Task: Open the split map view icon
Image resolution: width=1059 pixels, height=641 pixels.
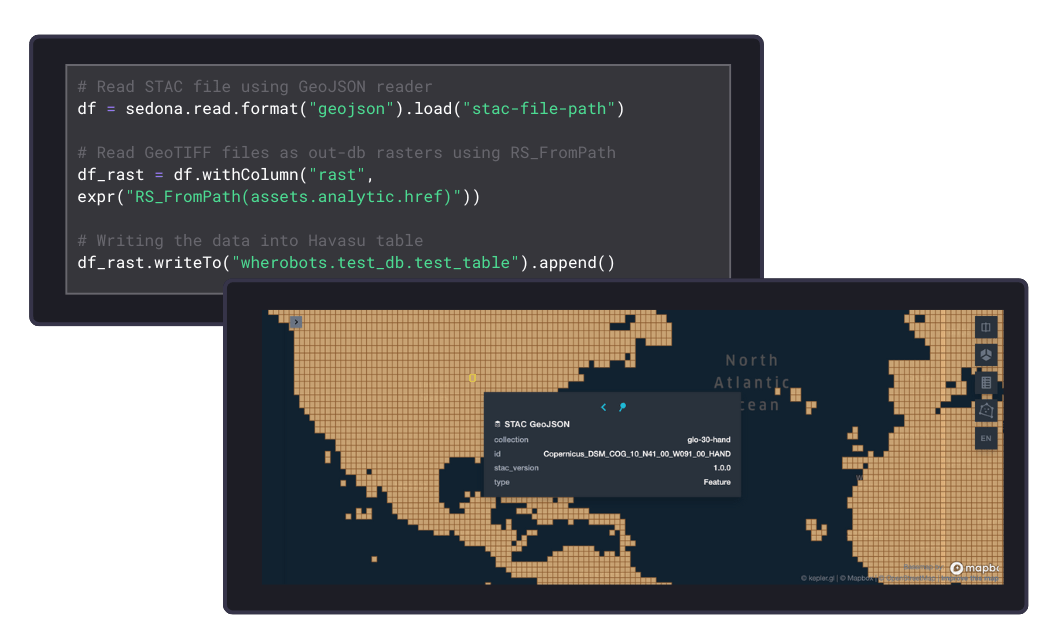Action: point(985,327)
